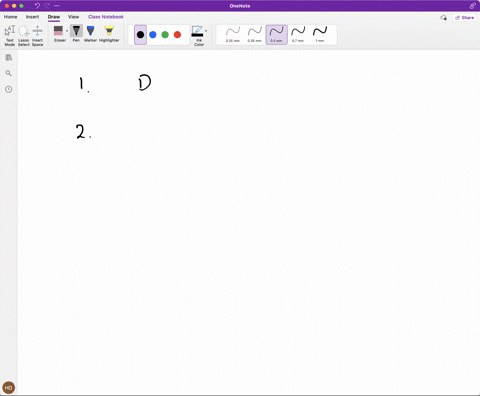Pick the black ink color
480x396 pixels.
[x=140, y=35]
